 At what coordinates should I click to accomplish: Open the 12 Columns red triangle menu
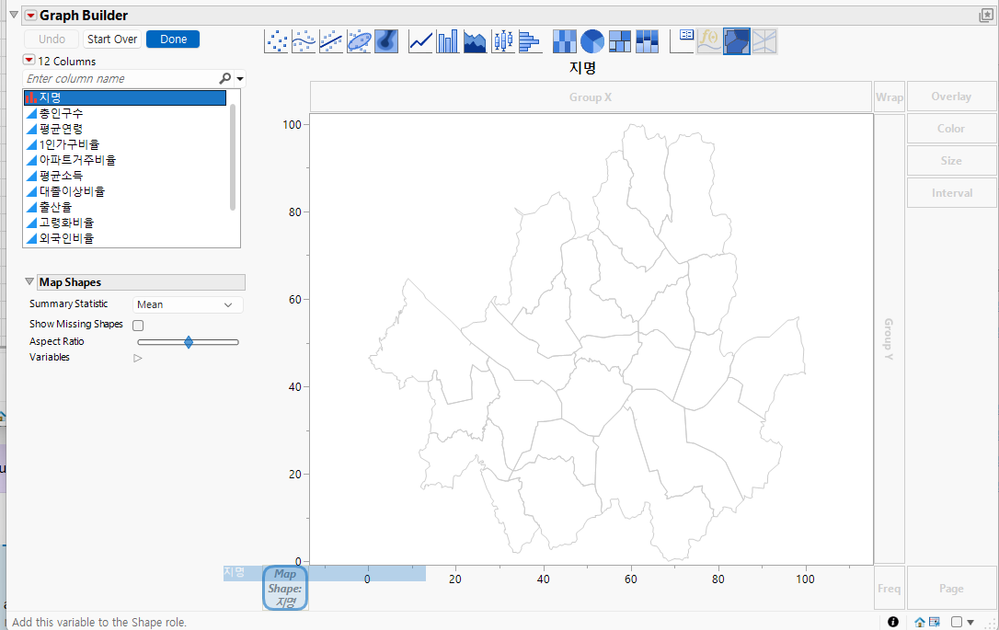[29, 60]
